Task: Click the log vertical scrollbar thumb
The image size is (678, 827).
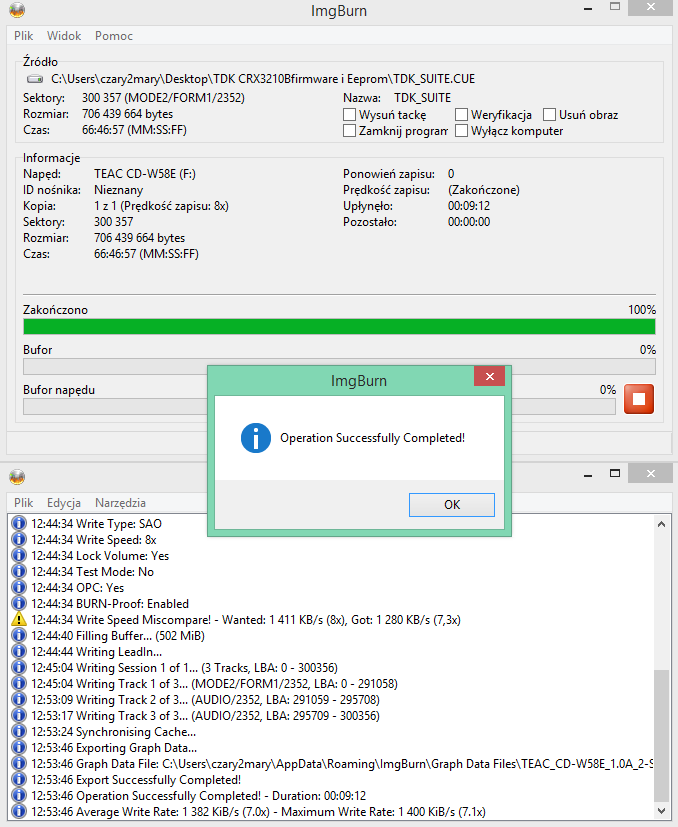Action: [x=662, y=735]
